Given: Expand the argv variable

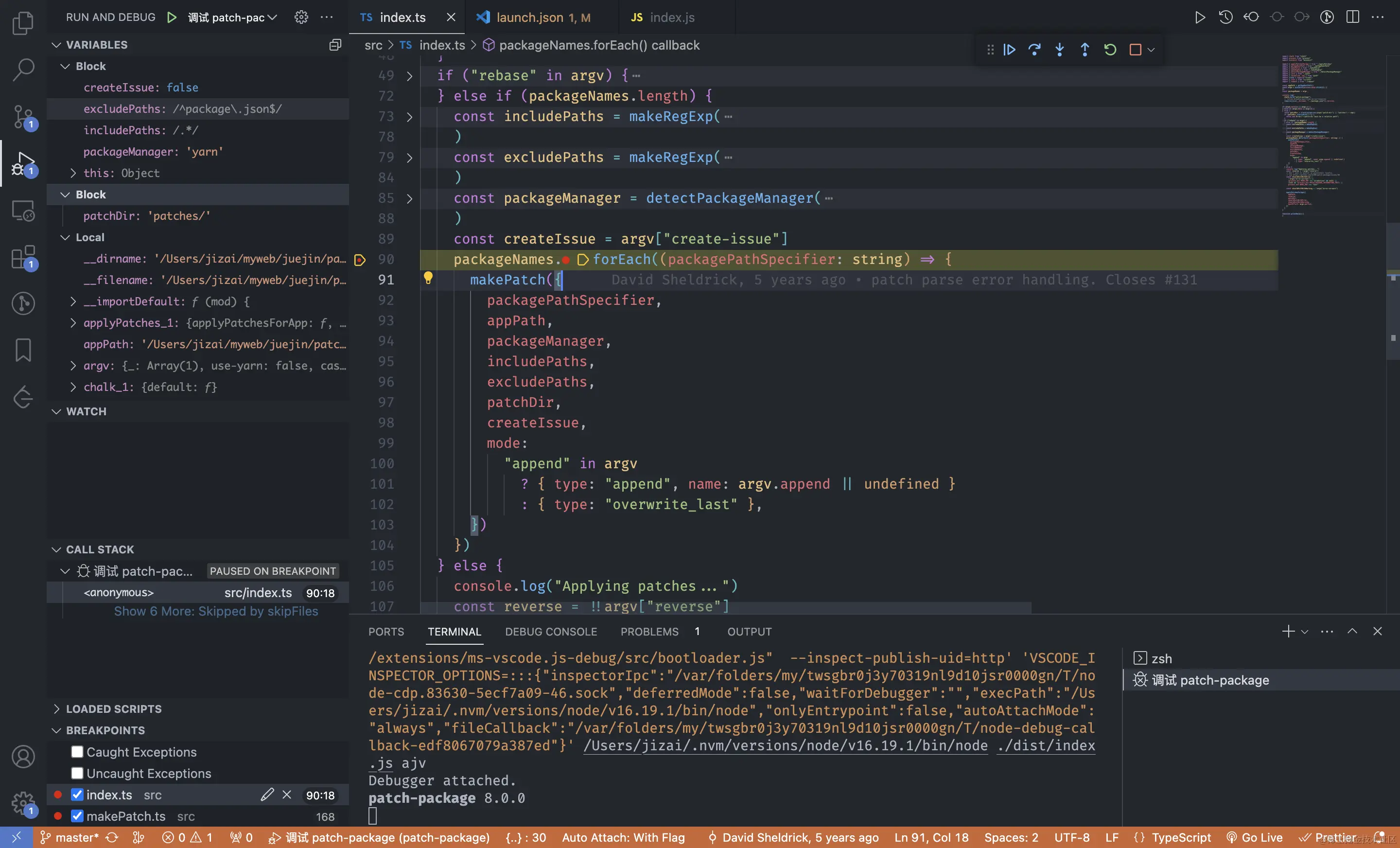Looking at the screenshot, I should coord(73,366).
